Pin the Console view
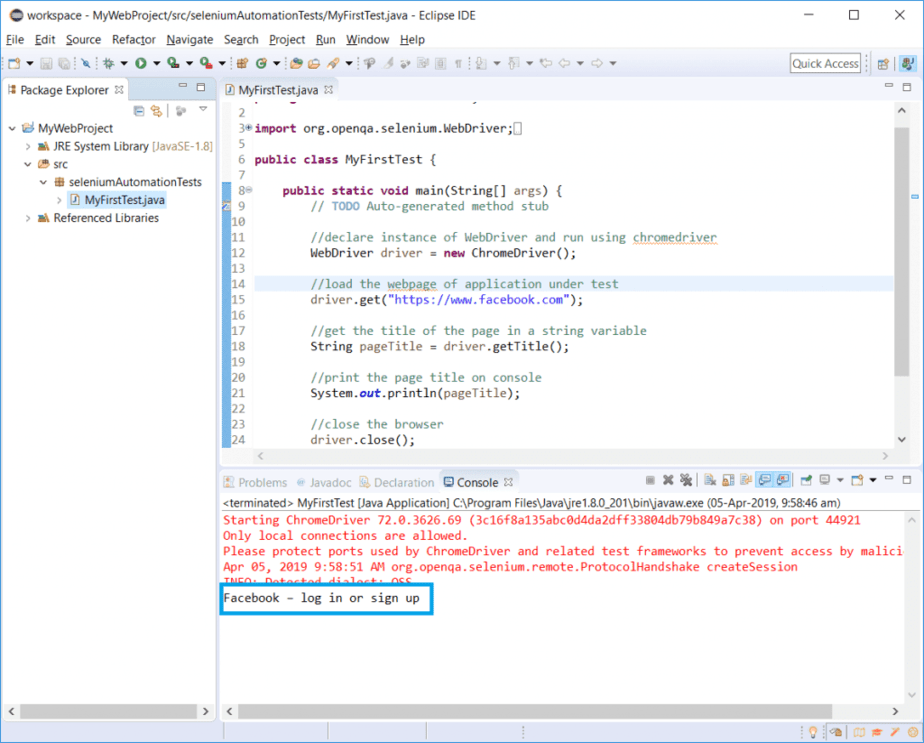 tap(805, 480)
